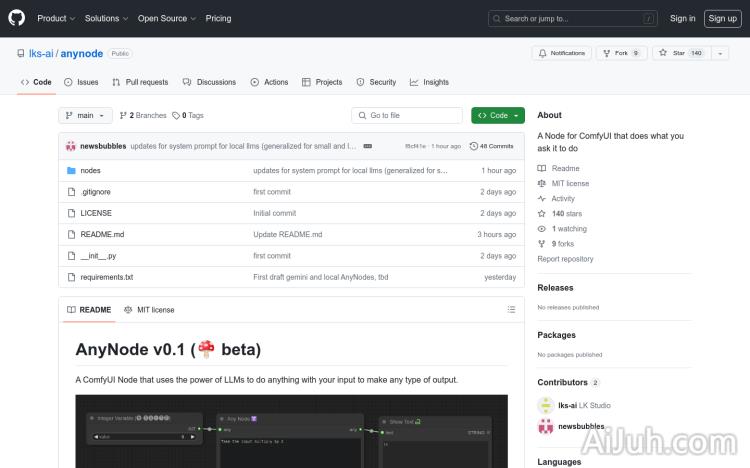The image size is (750, 468).
Task: Select the README tab in file viewer
Action: [89, 310]
